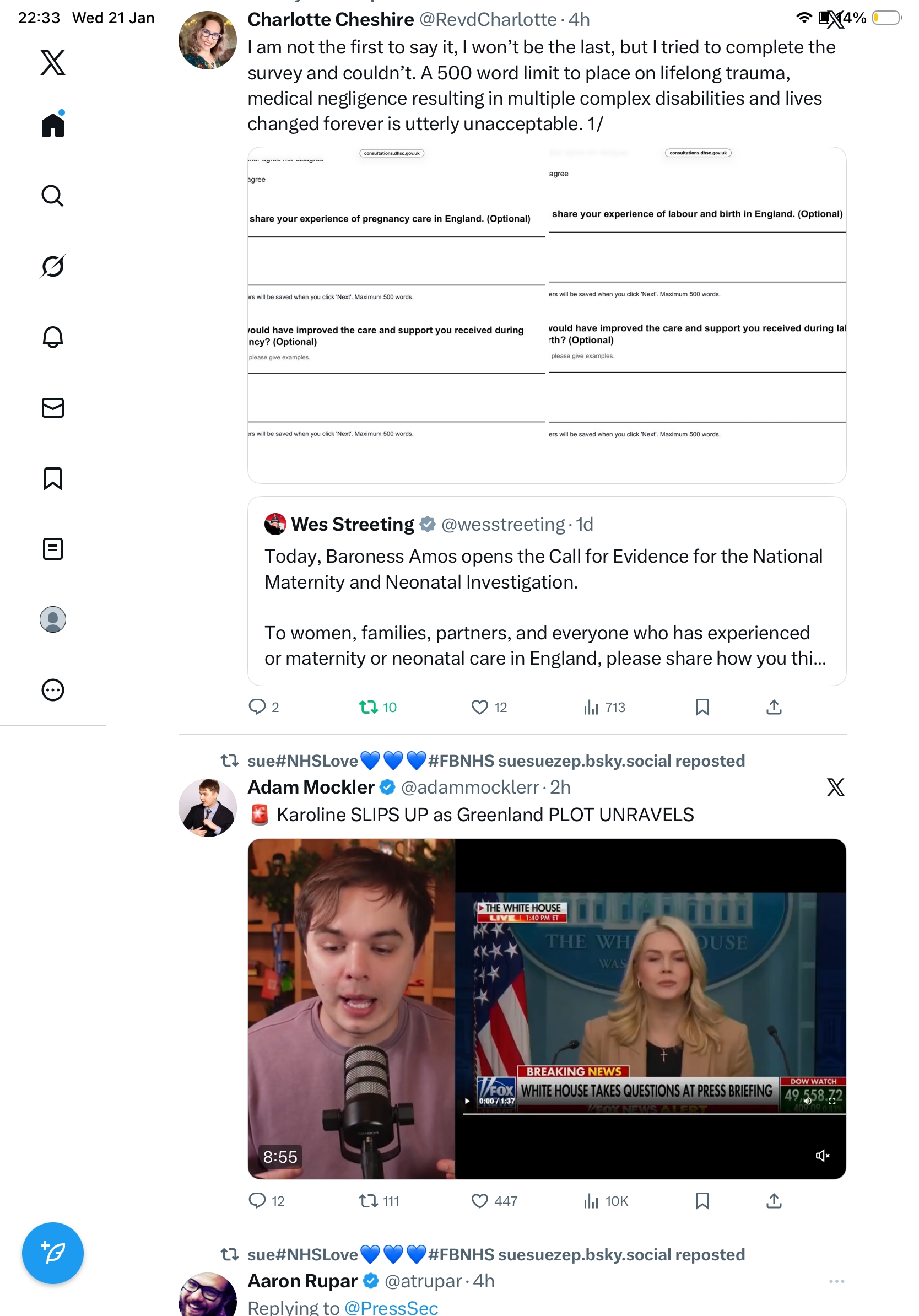Screen dimensions: 919x1316
Task: Open the Search magnifier in sidebar
Action: coord(53,196)
